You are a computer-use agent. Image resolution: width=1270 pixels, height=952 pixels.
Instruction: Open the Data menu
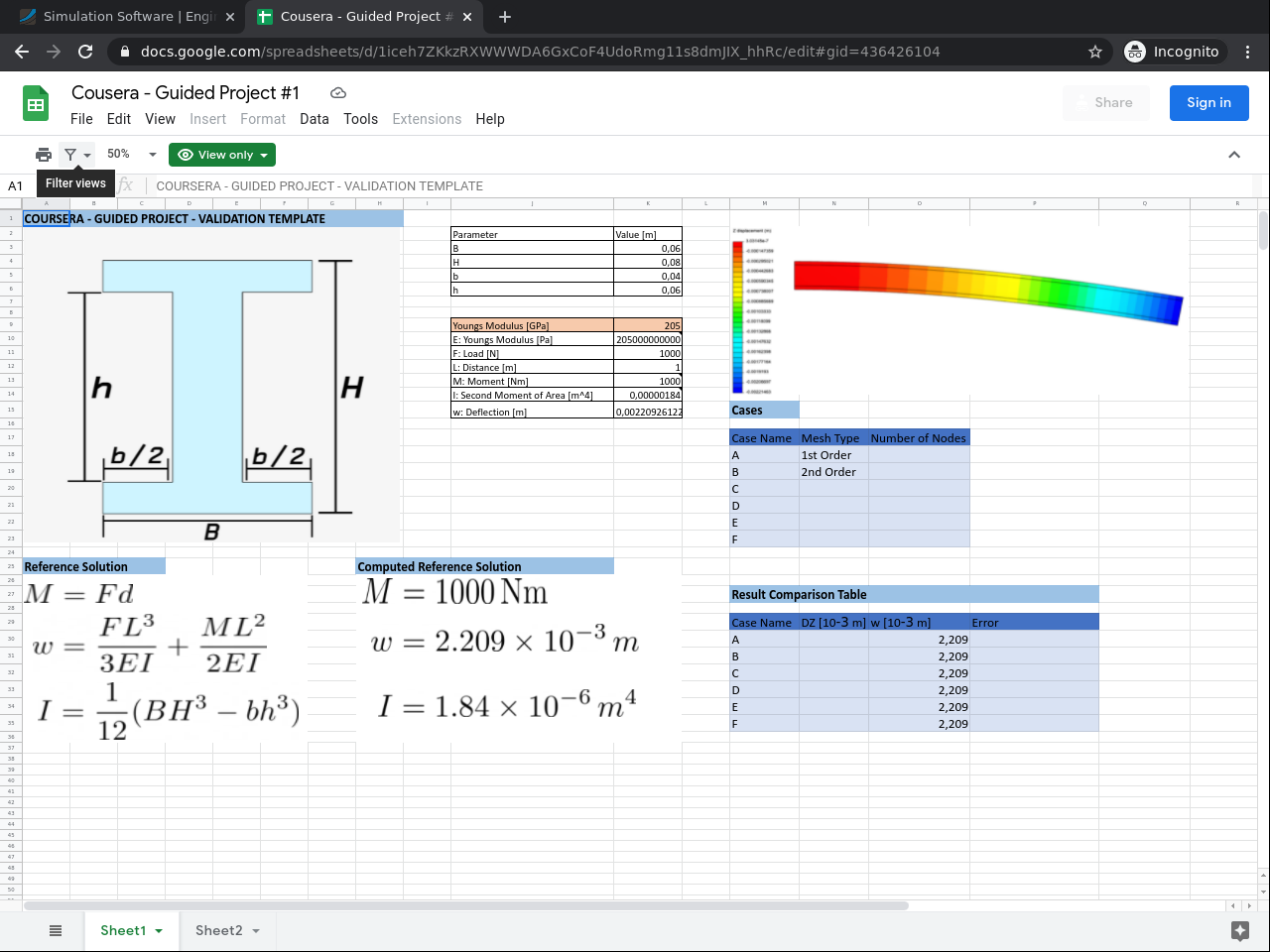pos(314,119)
